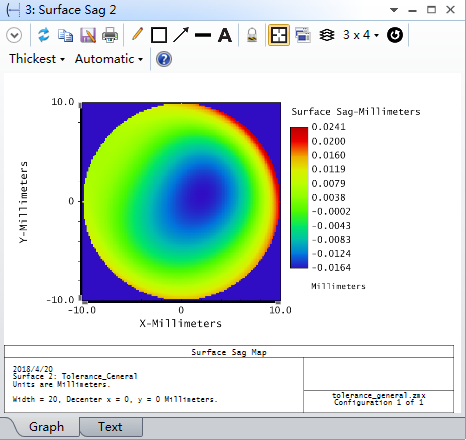The height and width of the screenshot is (440, 466).
Task: Switch to the Text tab
Action: (x=110, y=427)
